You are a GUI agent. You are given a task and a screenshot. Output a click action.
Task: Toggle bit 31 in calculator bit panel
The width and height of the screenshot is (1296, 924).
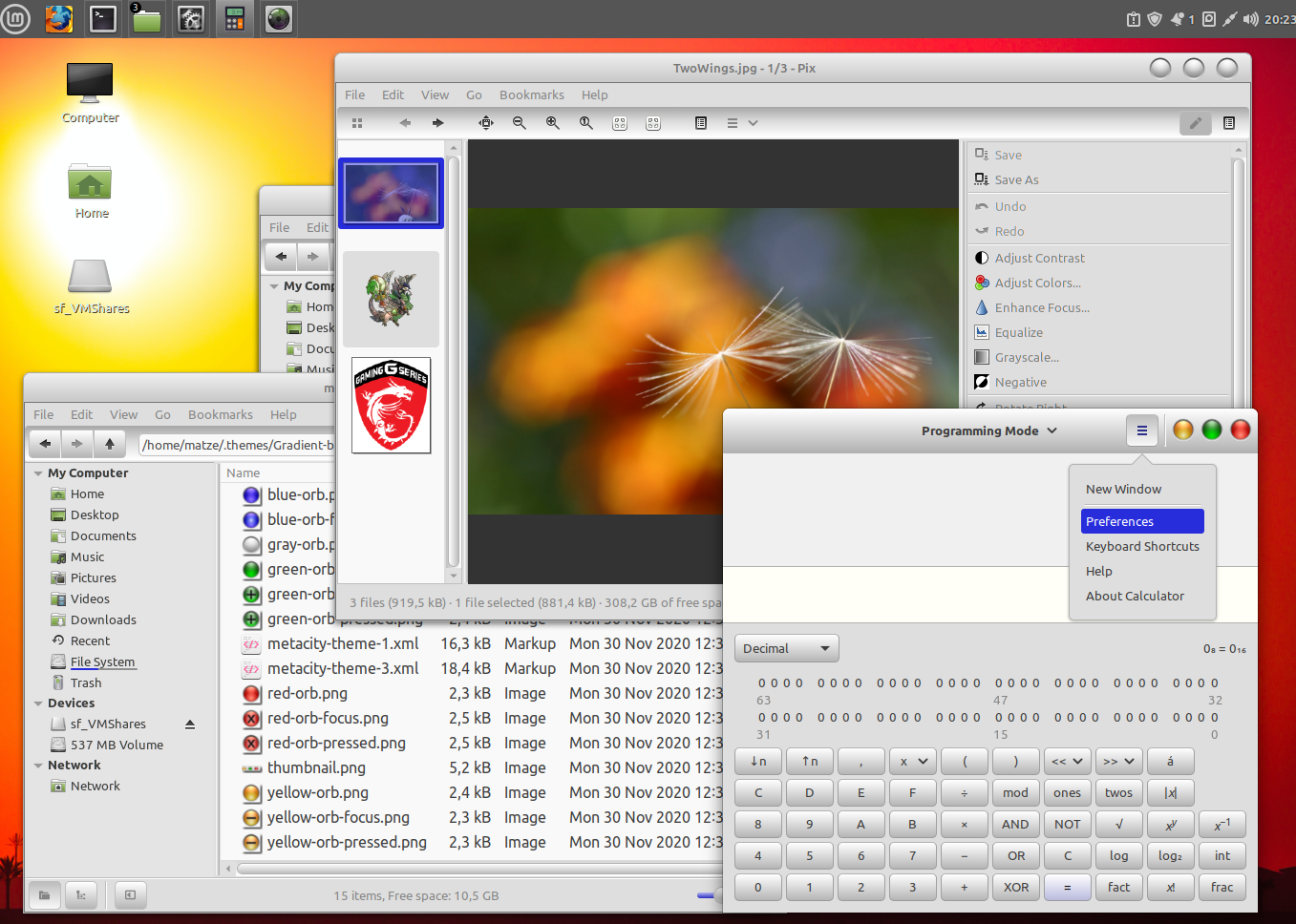coord(762,718)
